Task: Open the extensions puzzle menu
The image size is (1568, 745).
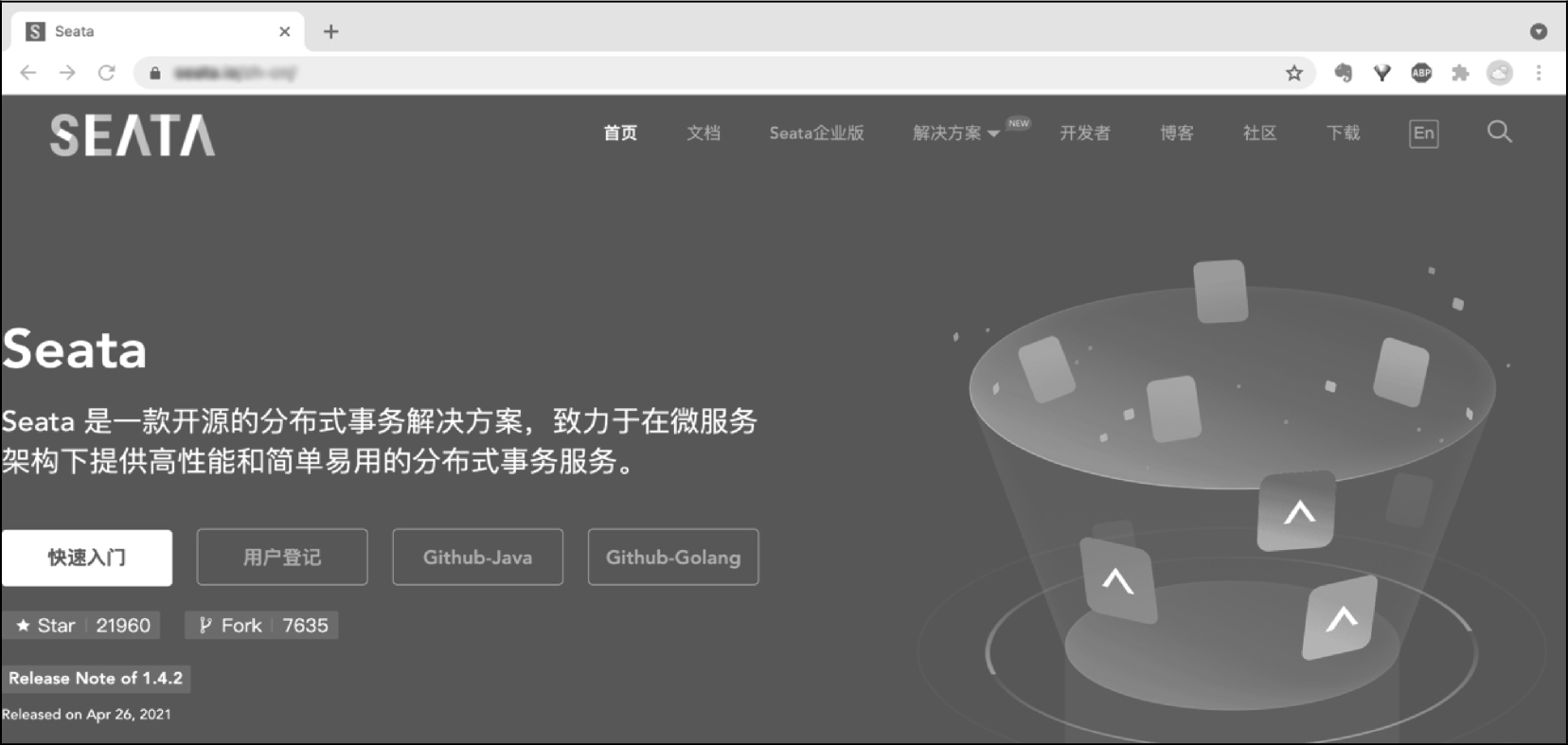Action: 1460,73
